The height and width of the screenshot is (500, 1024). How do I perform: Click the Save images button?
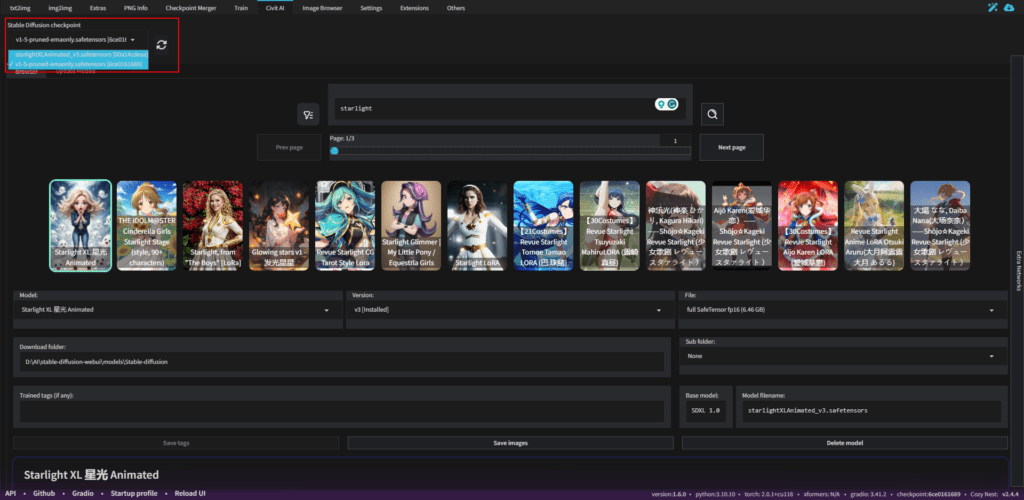[510, 443]
